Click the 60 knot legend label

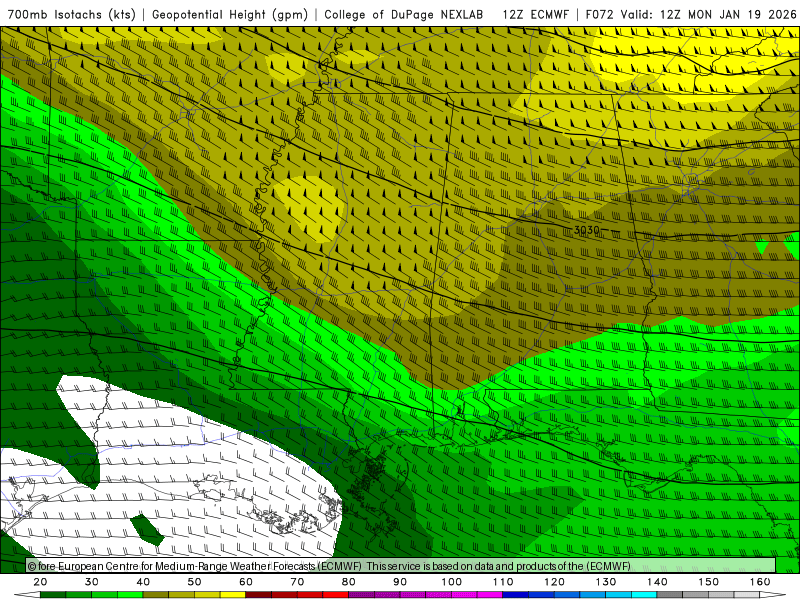click(246, 582)
